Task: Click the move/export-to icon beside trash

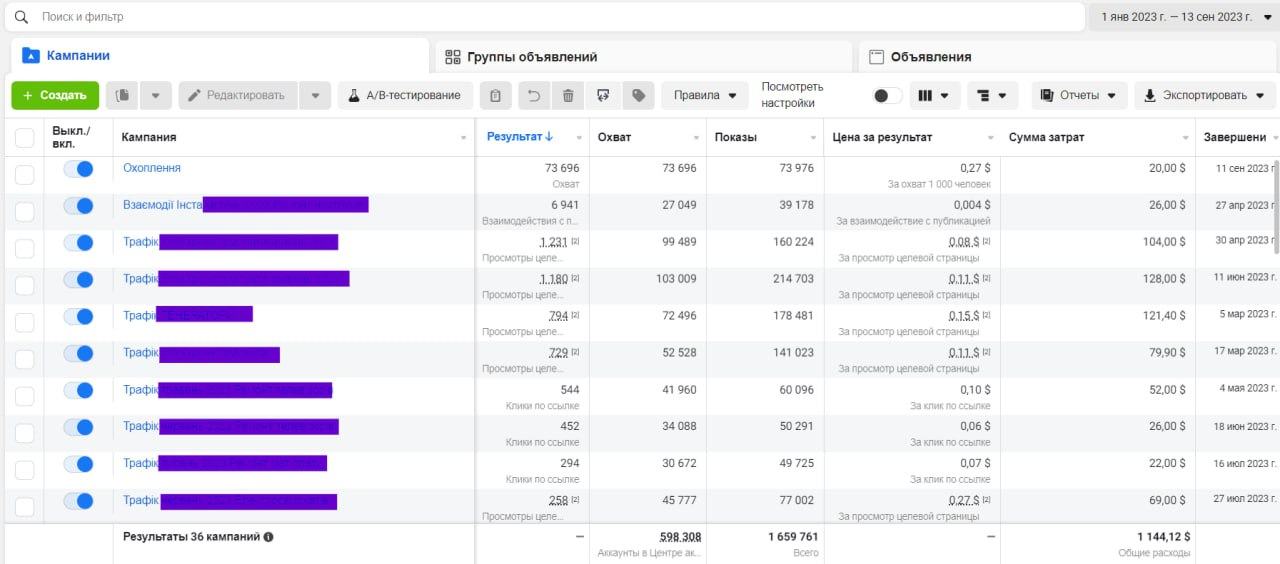Action: tap(602, 96)
